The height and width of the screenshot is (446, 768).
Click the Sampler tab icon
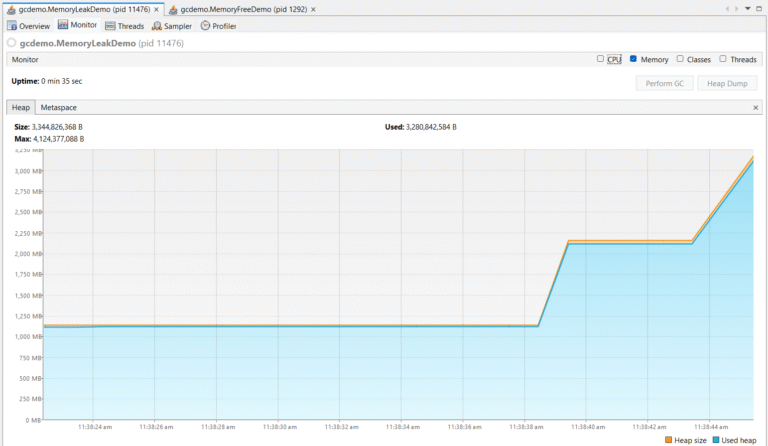coord(157,26)
